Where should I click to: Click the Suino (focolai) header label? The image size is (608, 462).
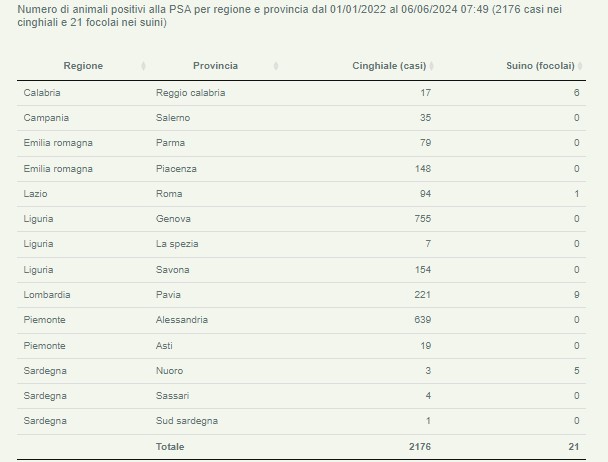coord(541,66)
